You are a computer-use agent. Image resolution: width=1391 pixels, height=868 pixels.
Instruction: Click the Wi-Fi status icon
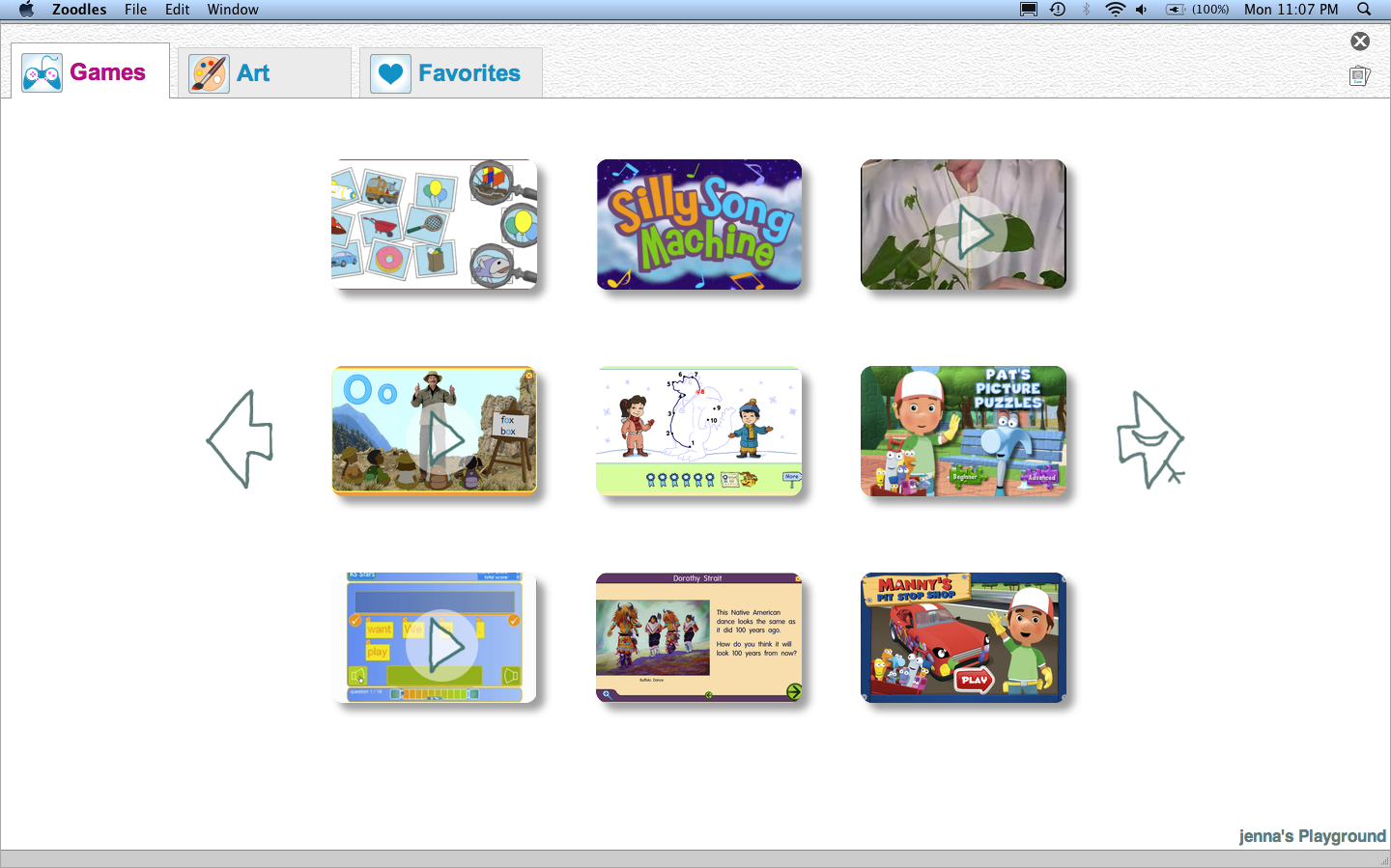[x=1115, y=10]
